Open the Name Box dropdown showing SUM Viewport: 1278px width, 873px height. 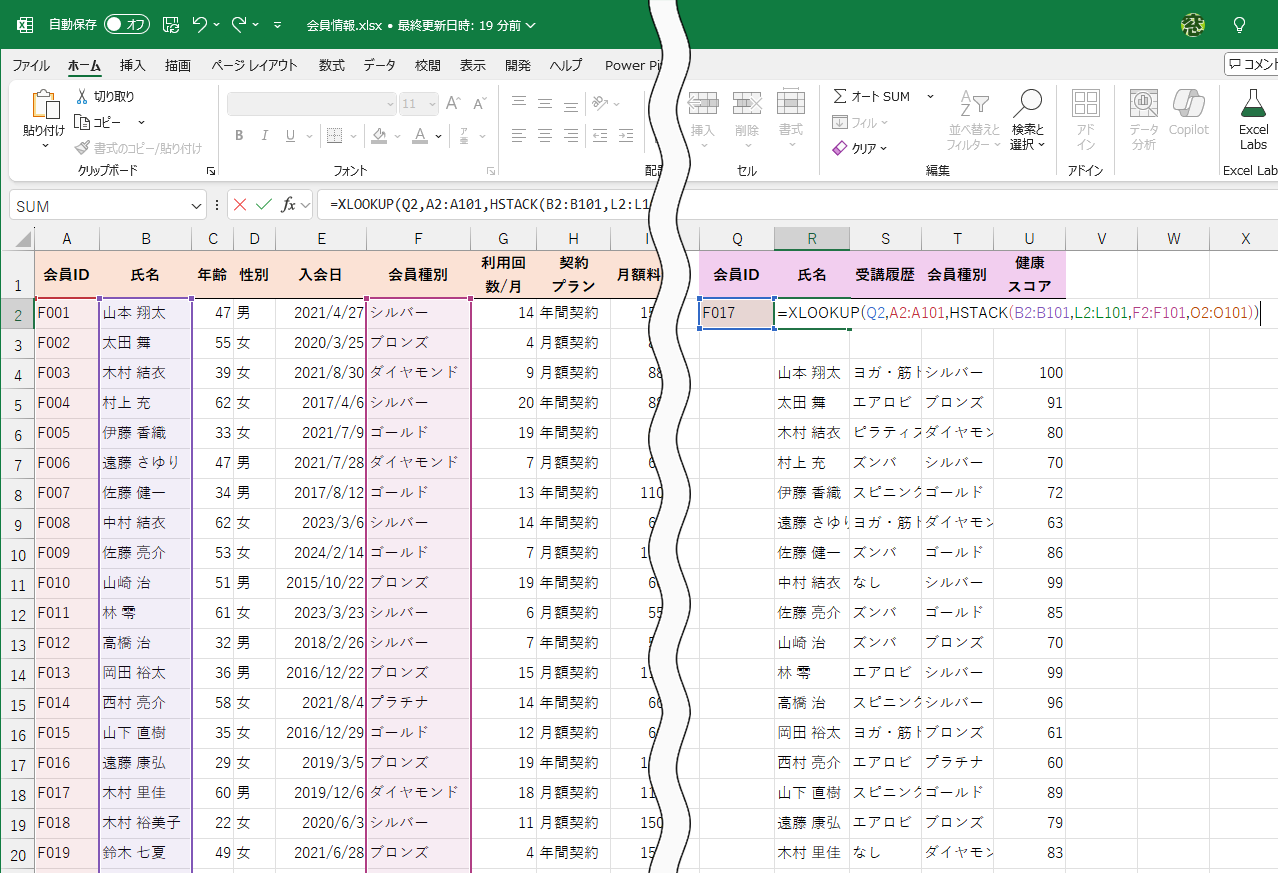[194, 206]
